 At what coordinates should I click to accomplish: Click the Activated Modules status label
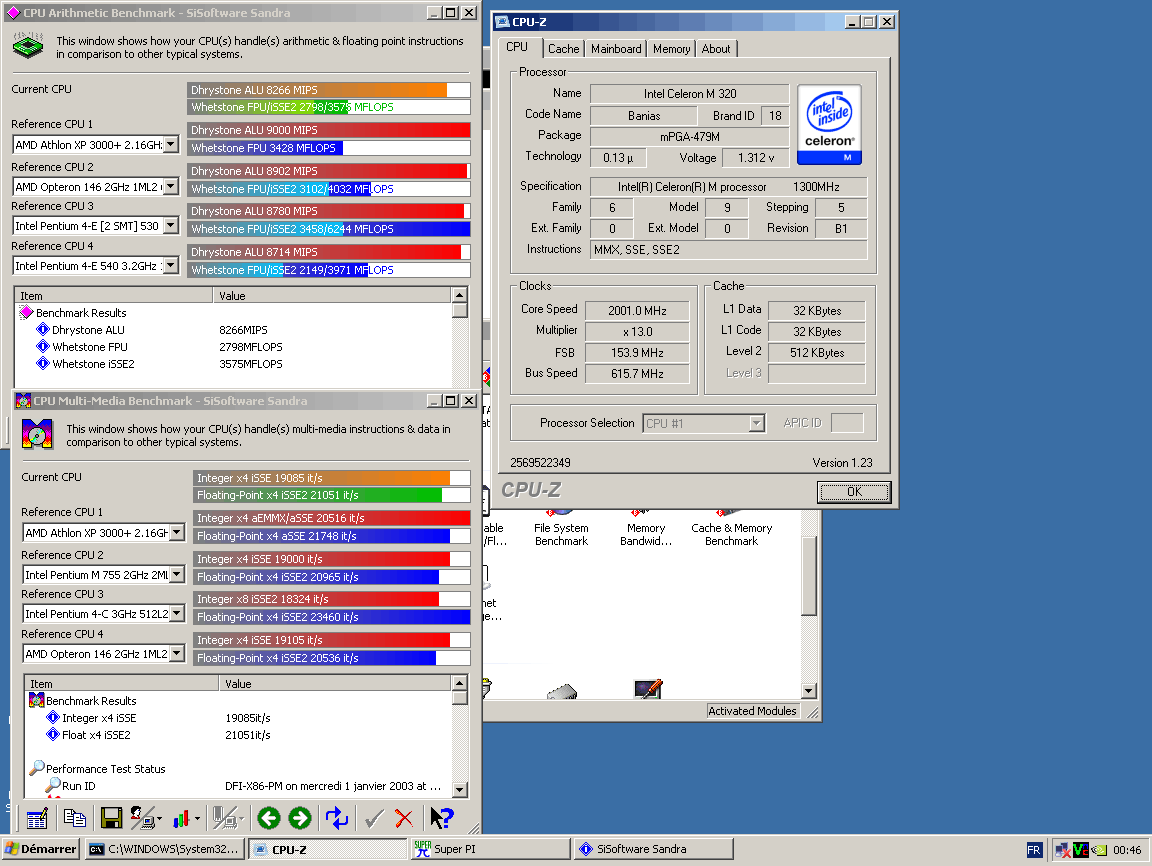click(x=752, y=711)
